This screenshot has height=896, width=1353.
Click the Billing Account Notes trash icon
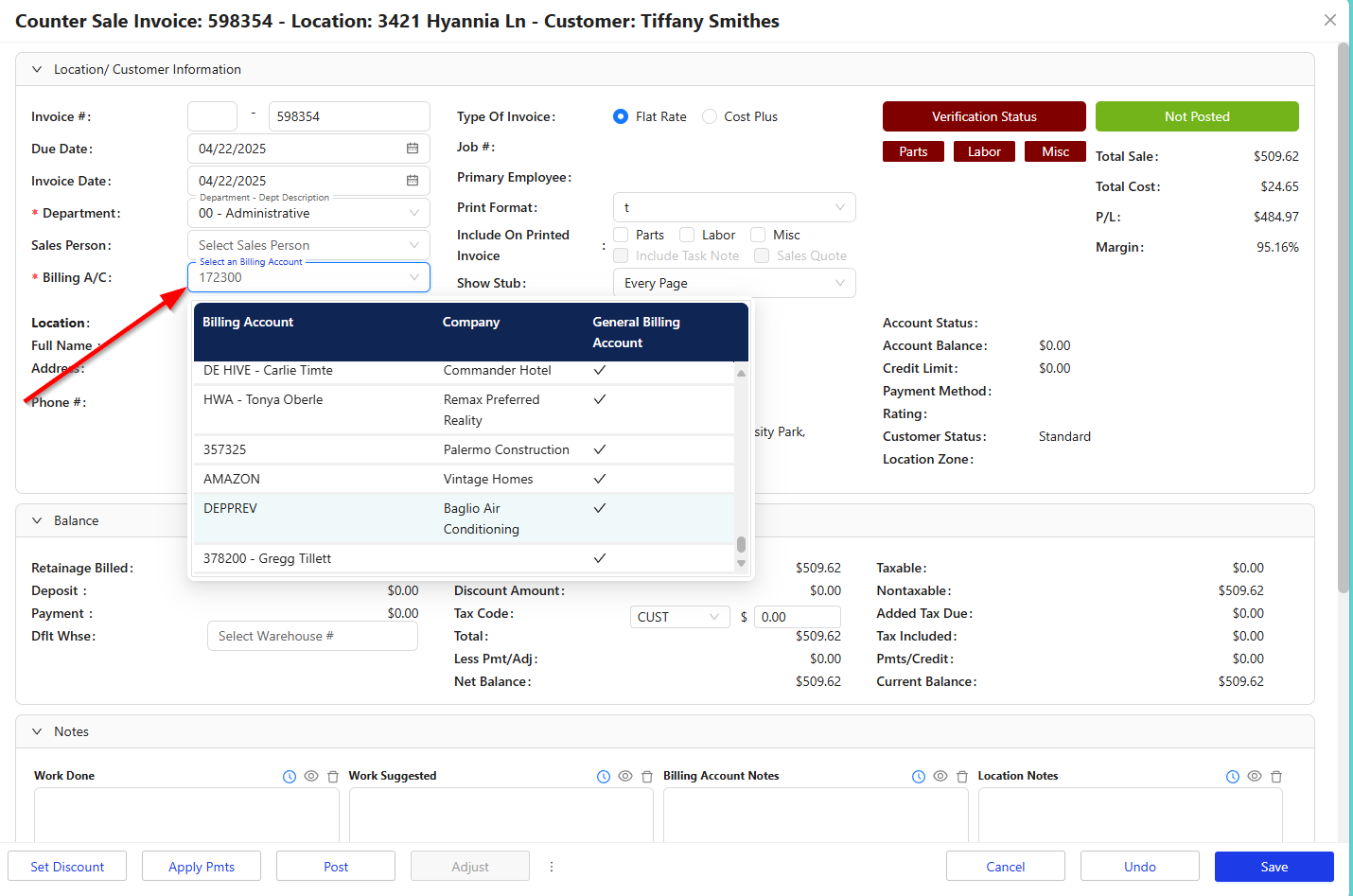click(x=962, y=777)
